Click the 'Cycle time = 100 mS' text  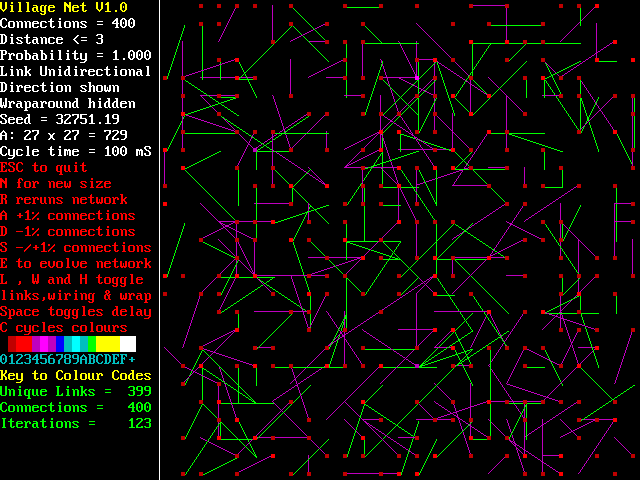pos(76,151)
